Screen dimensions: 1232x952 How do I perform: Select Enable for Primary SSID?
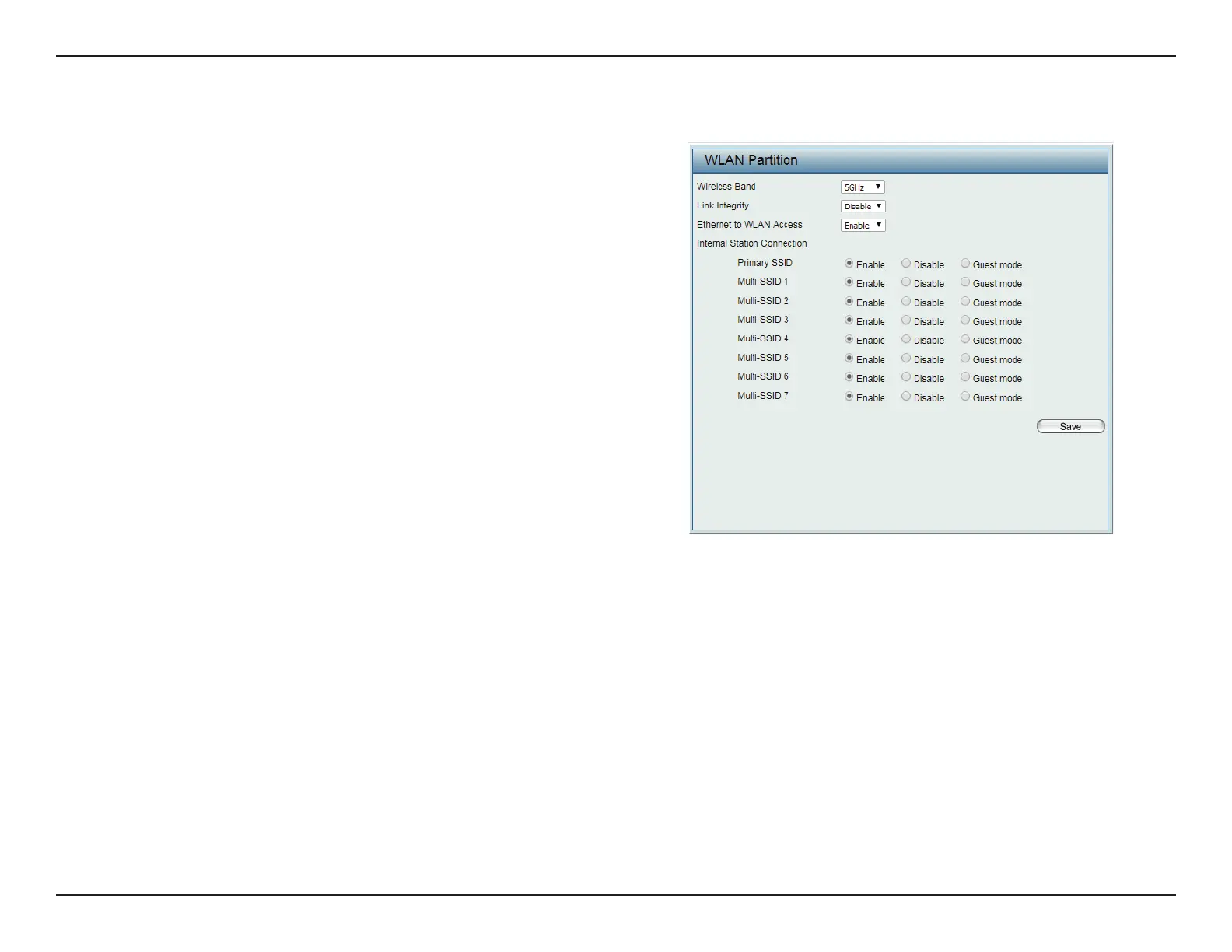(x=849, y=264)
